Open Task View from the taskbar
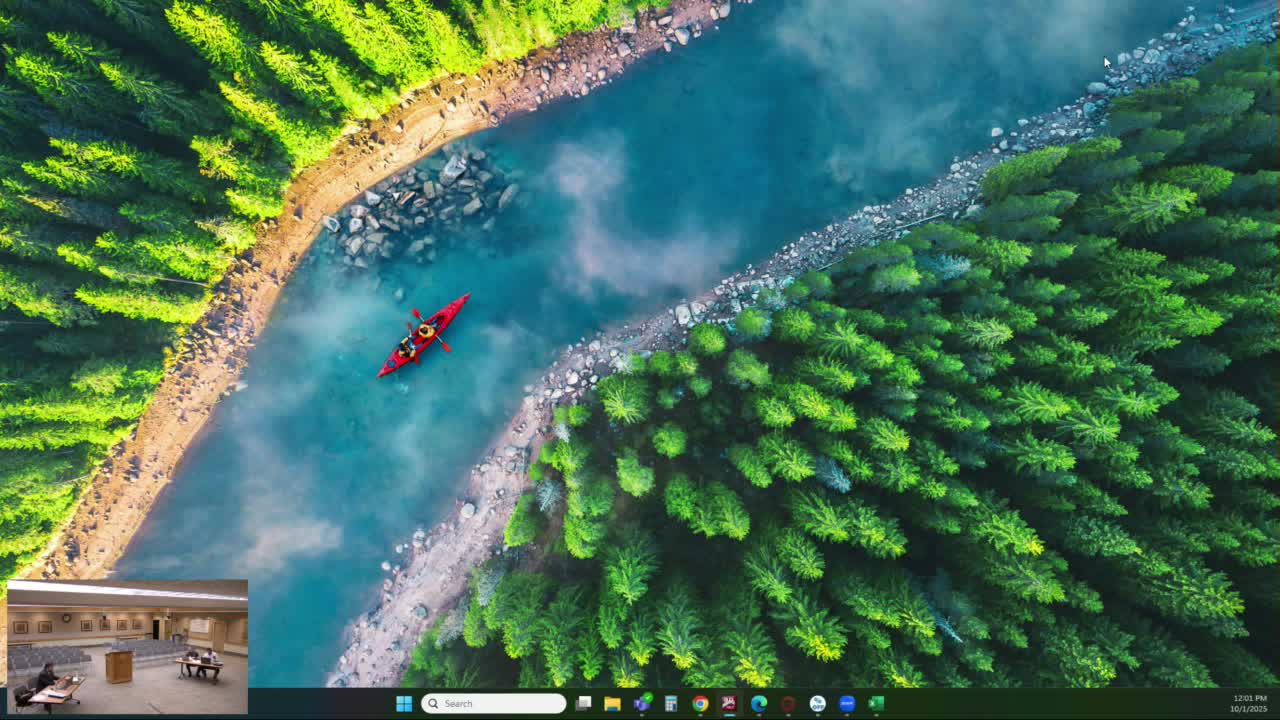1280x720 pixels. [583, 704]
